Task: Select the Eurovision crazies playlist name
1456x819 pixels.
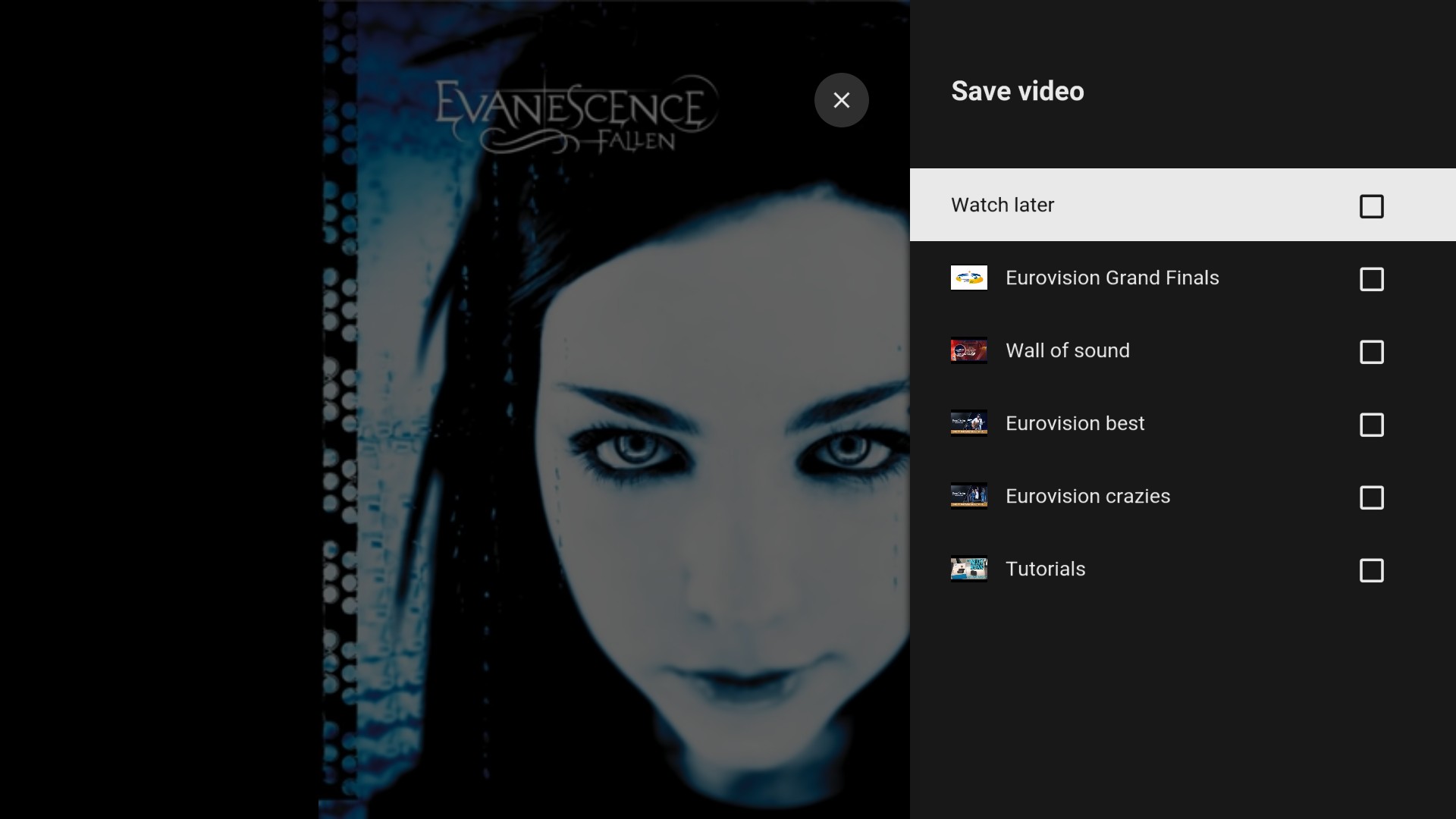Action: (1087, 496)
